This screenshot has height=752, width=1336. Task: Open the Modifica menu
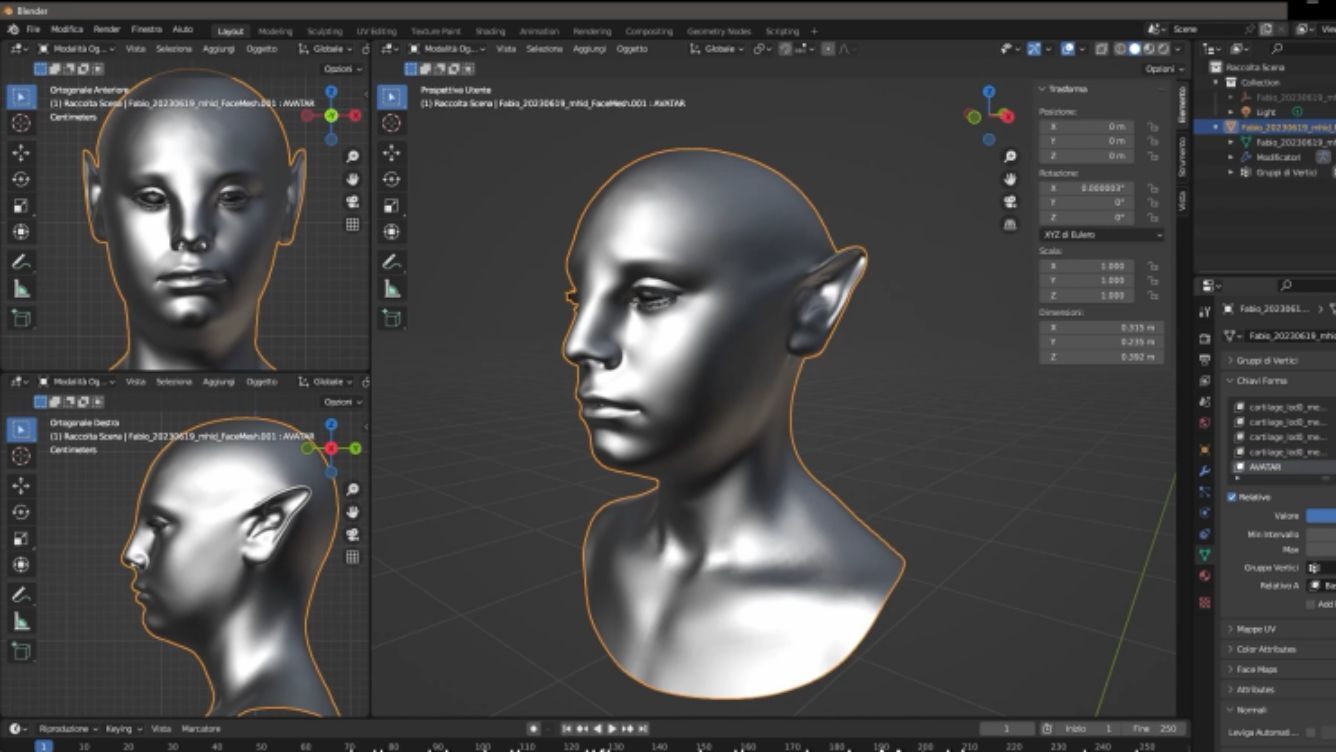67,30
